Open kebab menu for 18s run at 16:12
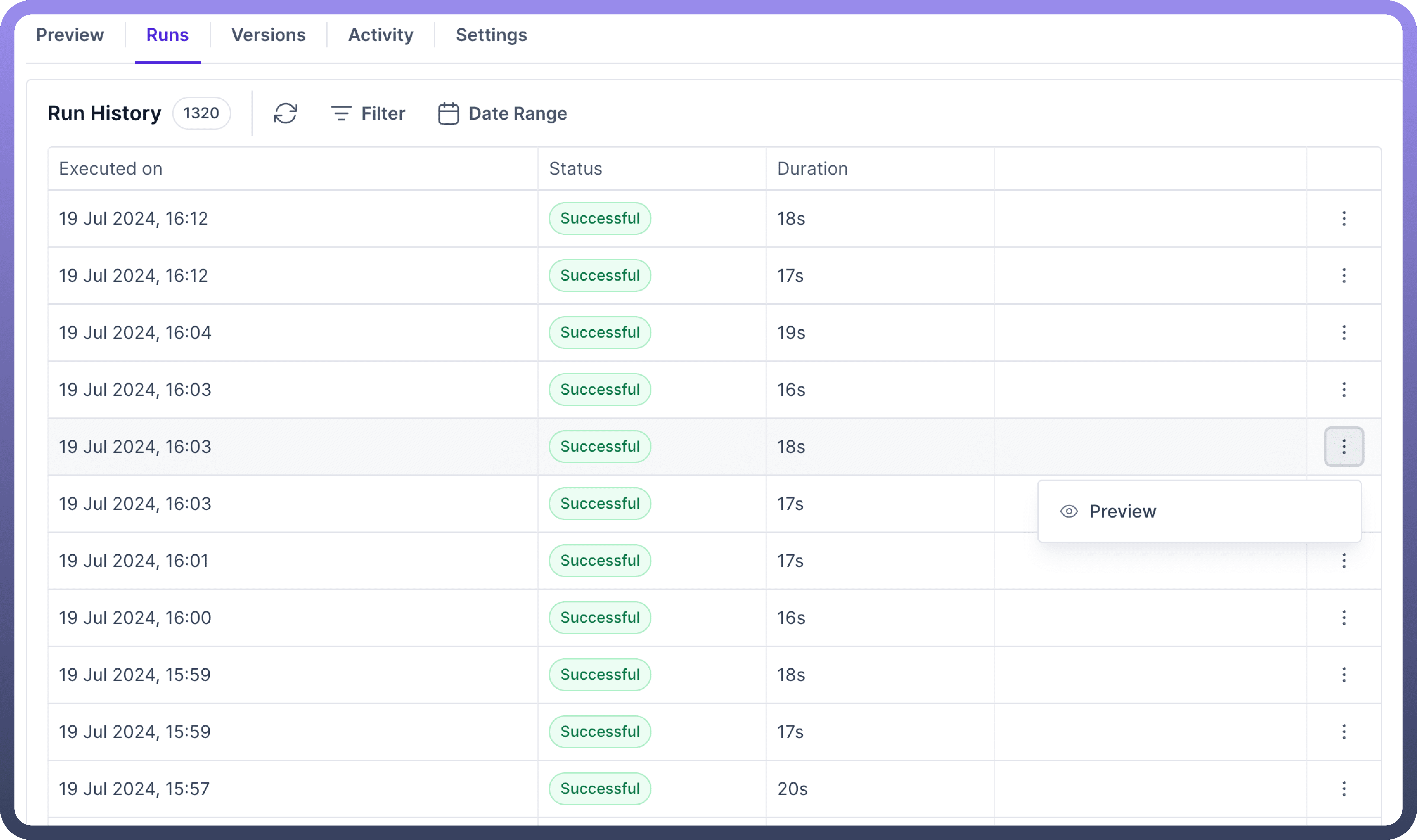1417x840 pixels. coord(1343,218)
